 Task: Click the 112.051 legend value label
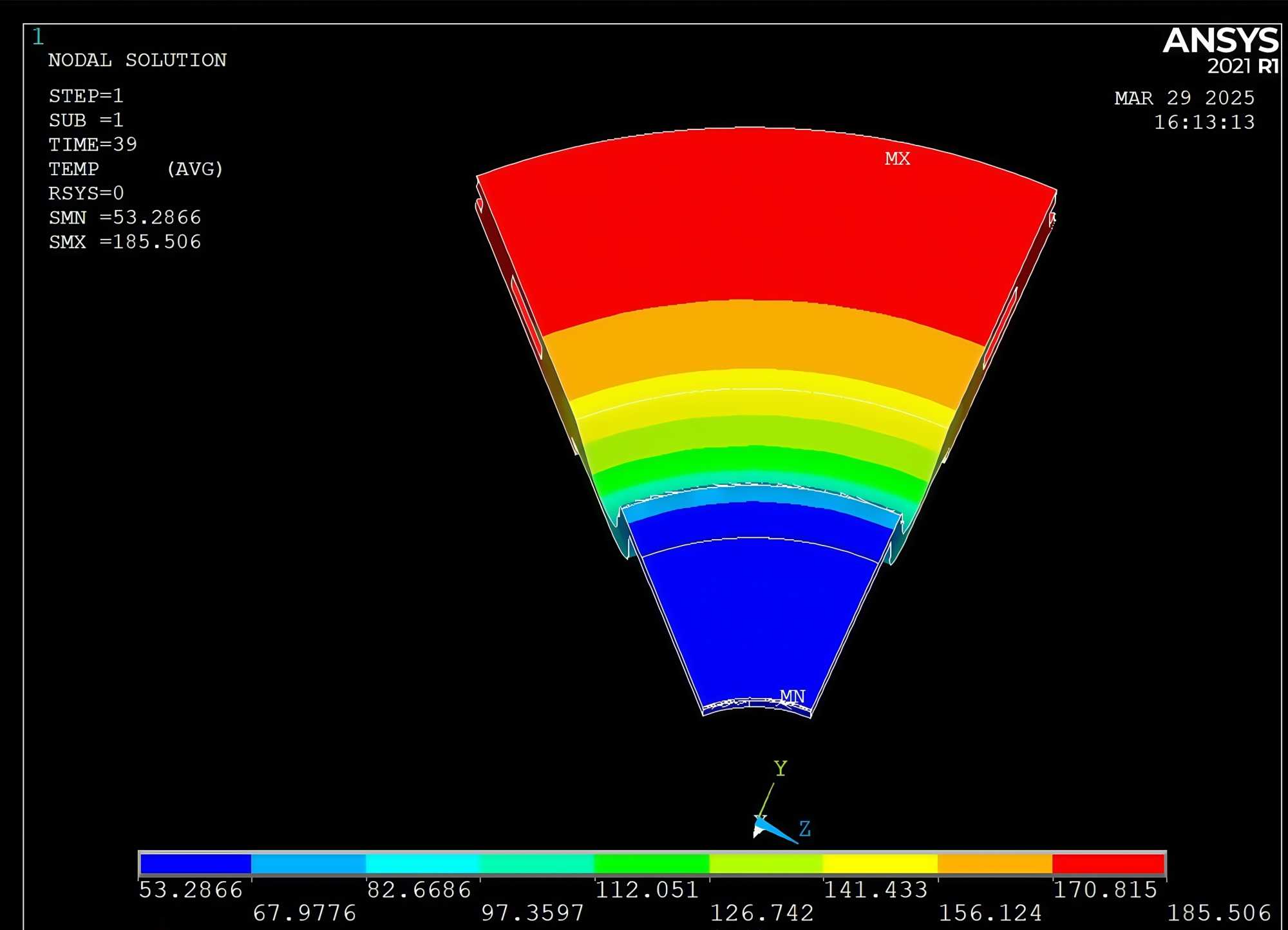point(647,890)
